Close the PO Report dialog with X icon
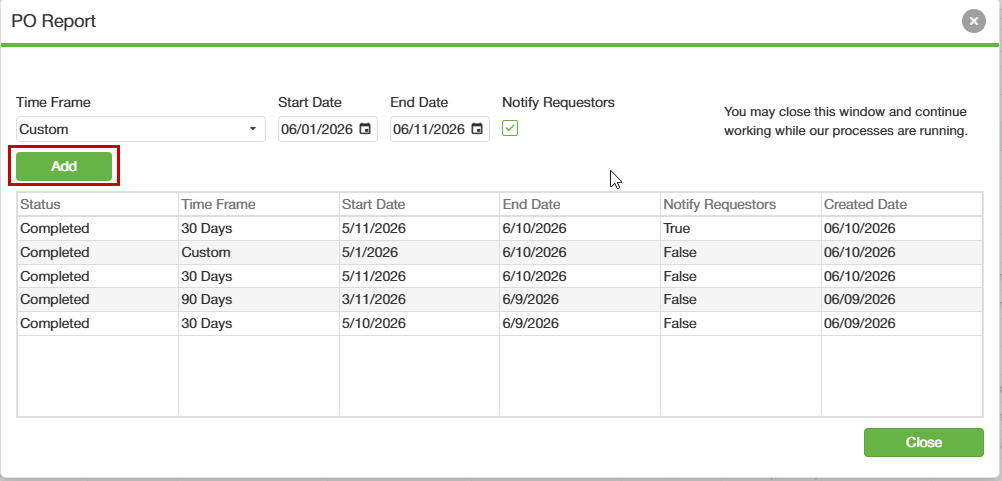 [973, 21]
